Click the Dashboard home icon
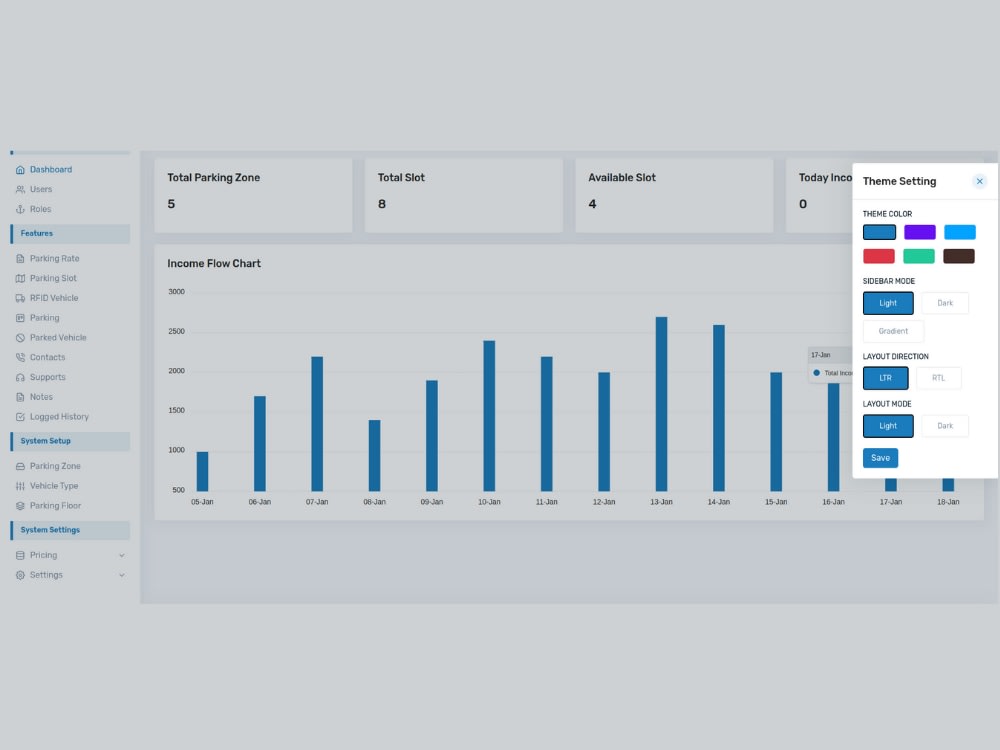The height and width of the screenshot is (750, 1000). tap(20, 170)
